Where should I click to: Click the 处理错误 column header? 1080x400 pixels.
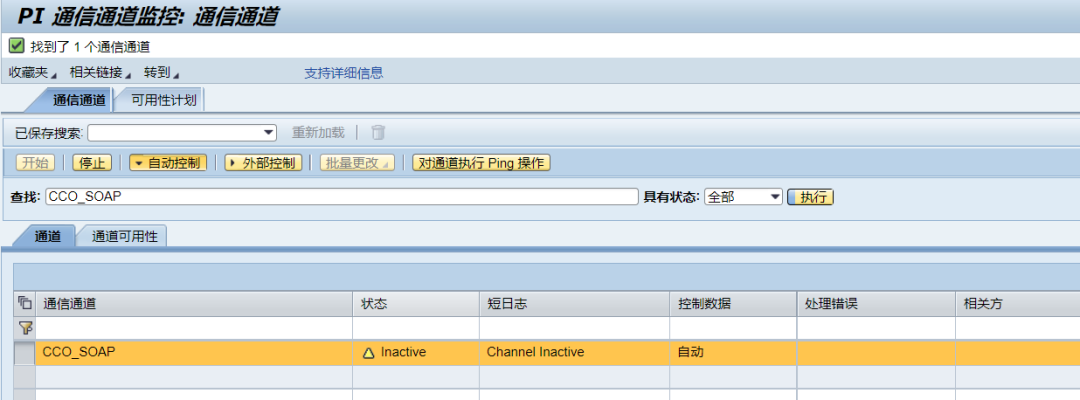[x=876, y=304]
